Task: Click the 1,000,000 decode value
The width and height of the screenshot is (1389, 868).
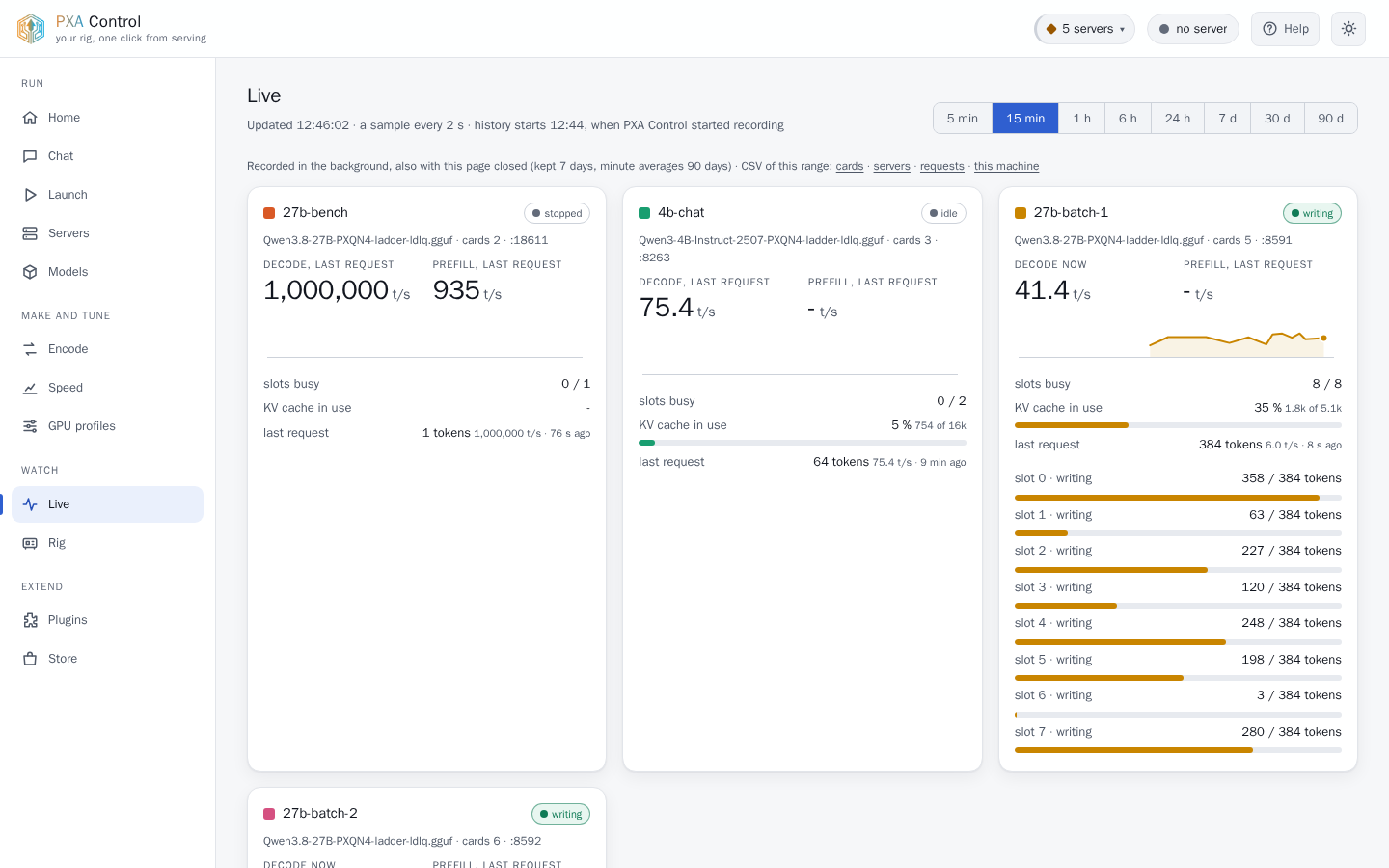Action: 326,289
